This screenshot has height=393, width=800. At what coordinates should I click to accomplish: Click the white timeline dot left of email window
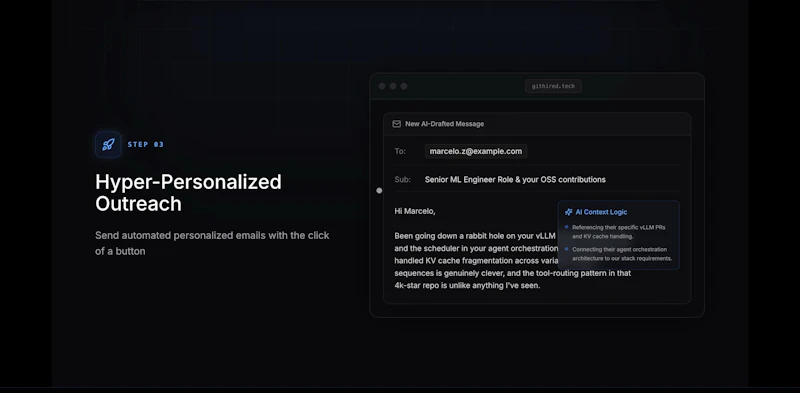[379, 190]
